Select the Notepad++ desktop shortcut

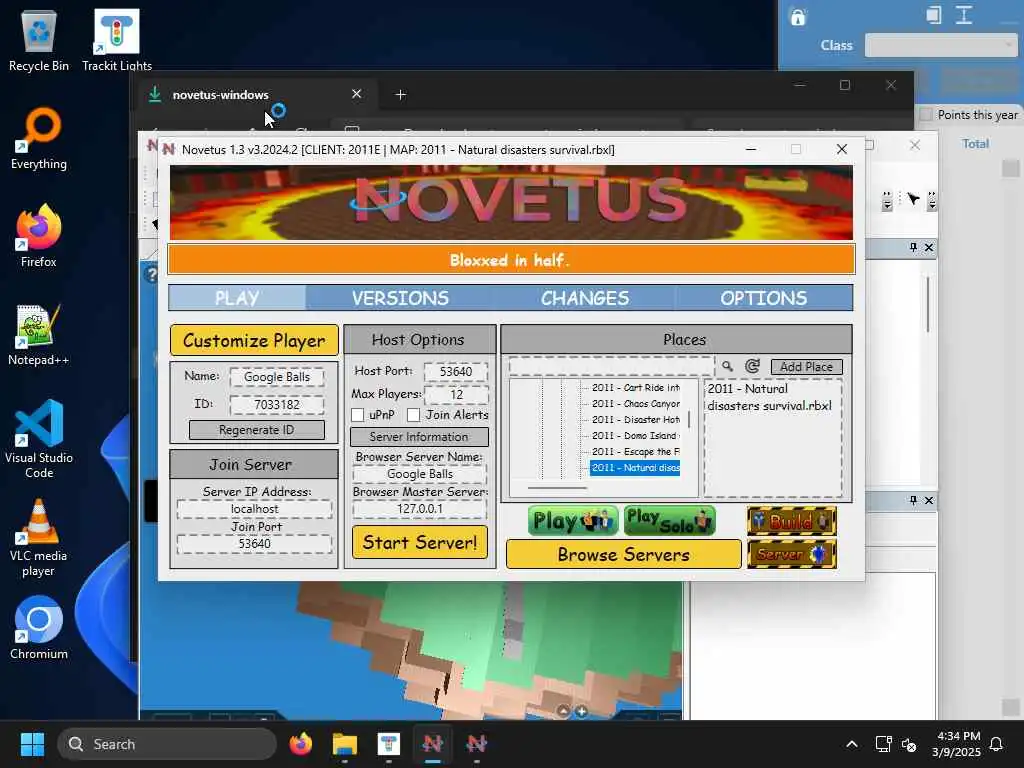tap(39, 334)
